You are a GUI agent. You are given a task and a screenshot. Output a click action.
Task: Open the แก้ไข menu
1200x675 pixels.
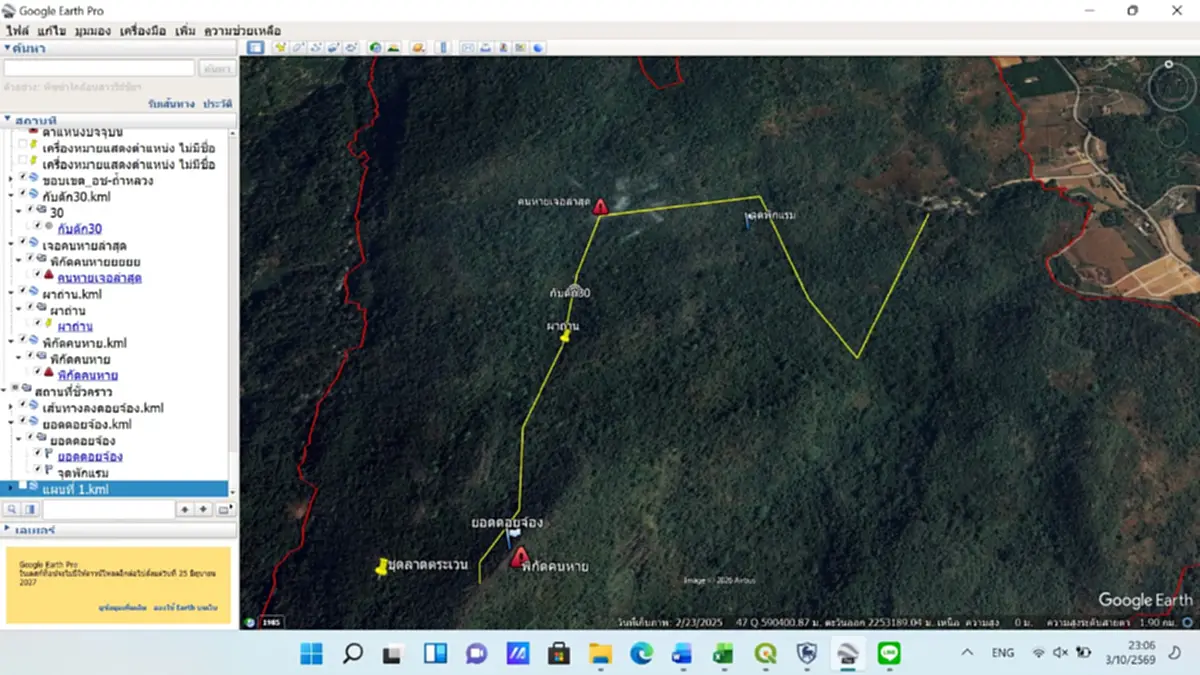point(52,31)
